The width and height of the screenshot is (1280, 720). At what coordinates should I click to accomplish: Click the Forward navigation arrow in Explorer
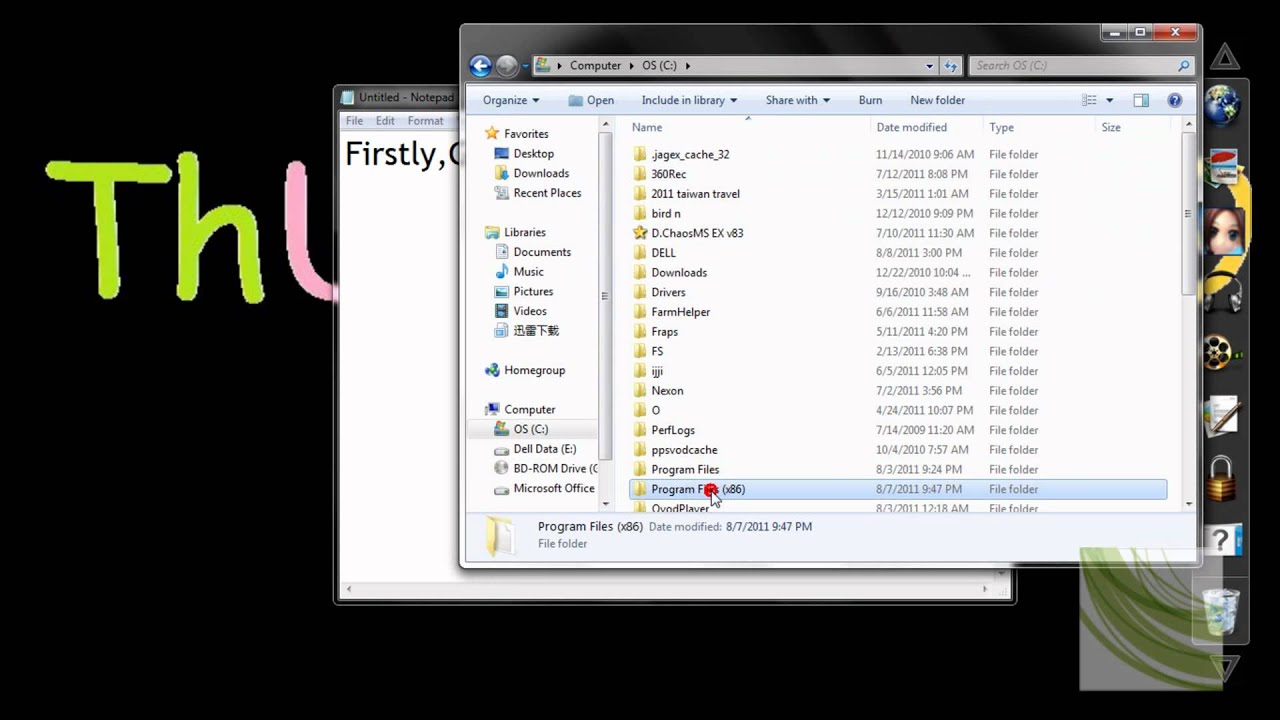(x=507, y=66)
